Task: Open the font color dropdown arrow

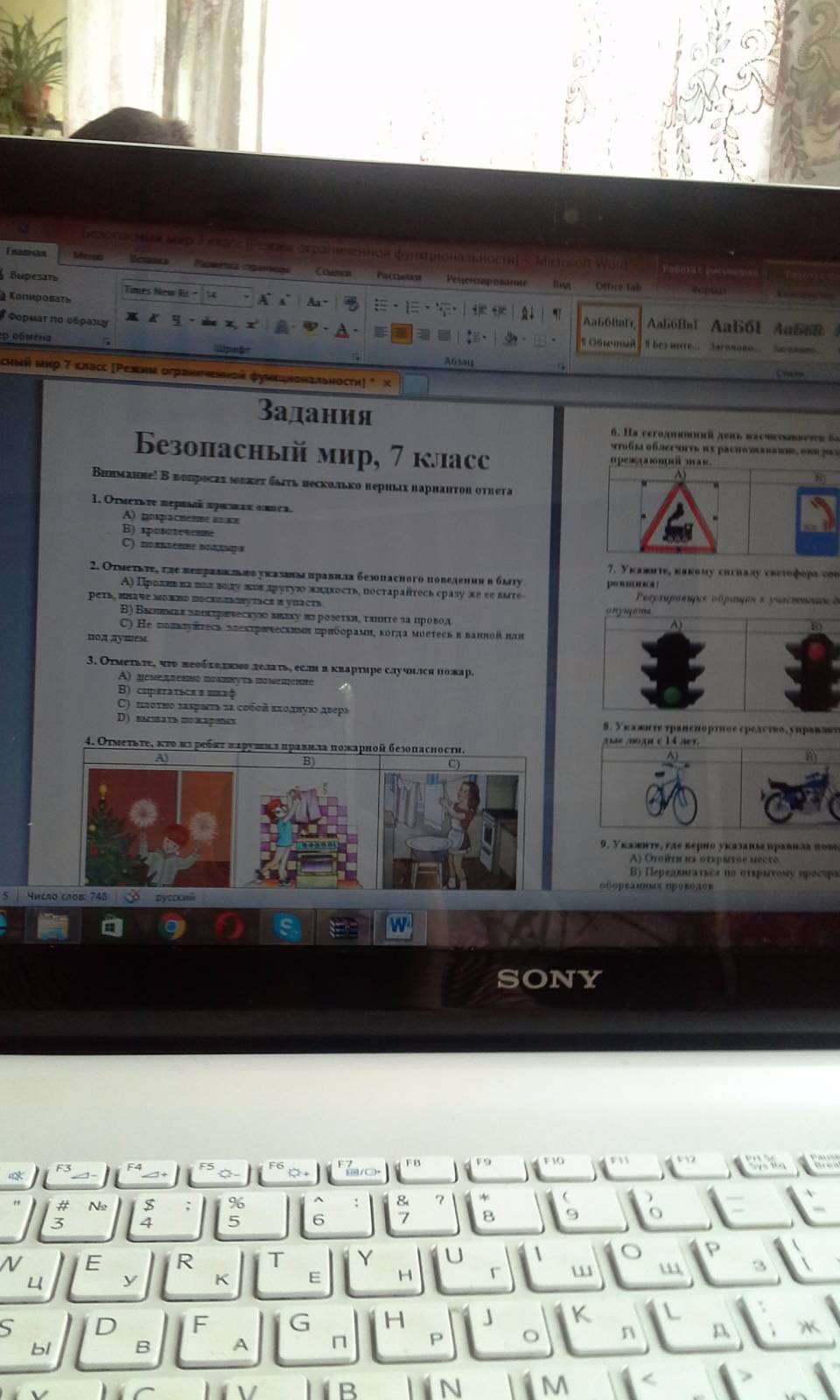Action: click(356, 331)
